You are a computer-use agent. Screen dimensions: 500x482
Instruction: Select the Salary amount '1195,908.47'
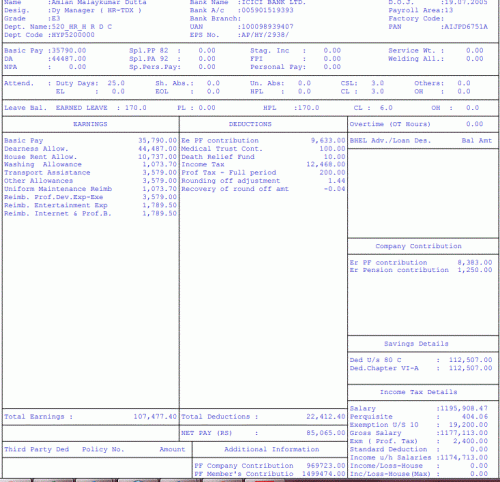click(464, 408)
